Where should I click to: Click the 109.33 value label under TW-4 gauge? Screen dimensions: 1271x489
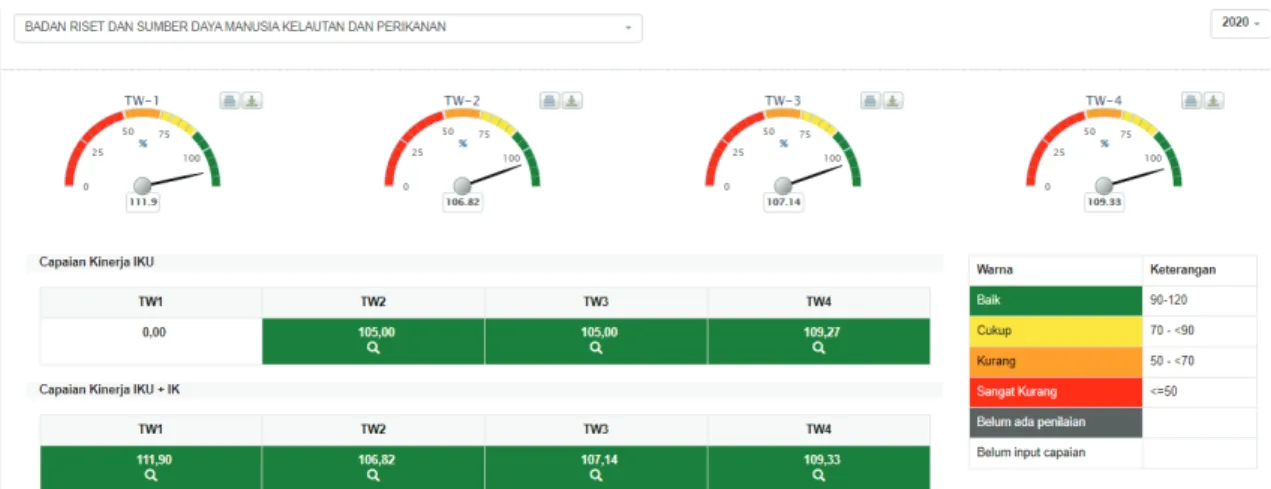click(1105, 202)
